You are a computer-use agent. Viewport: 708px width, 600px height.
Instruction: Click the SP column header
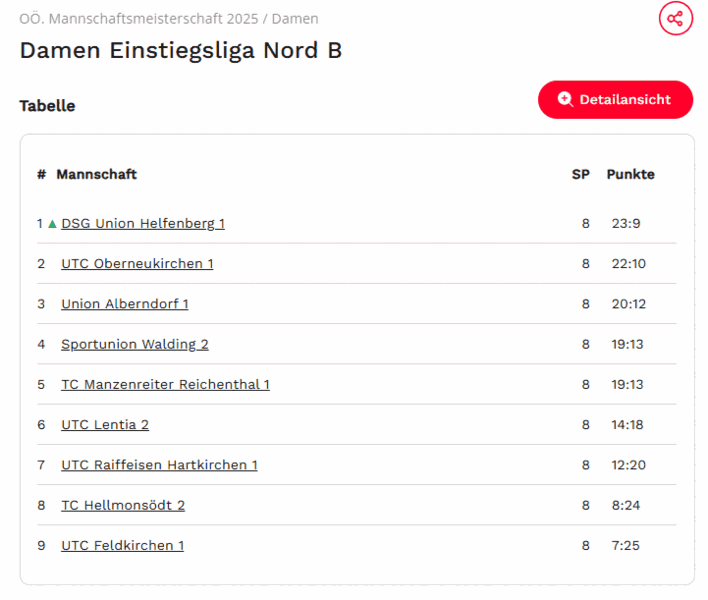580,174
